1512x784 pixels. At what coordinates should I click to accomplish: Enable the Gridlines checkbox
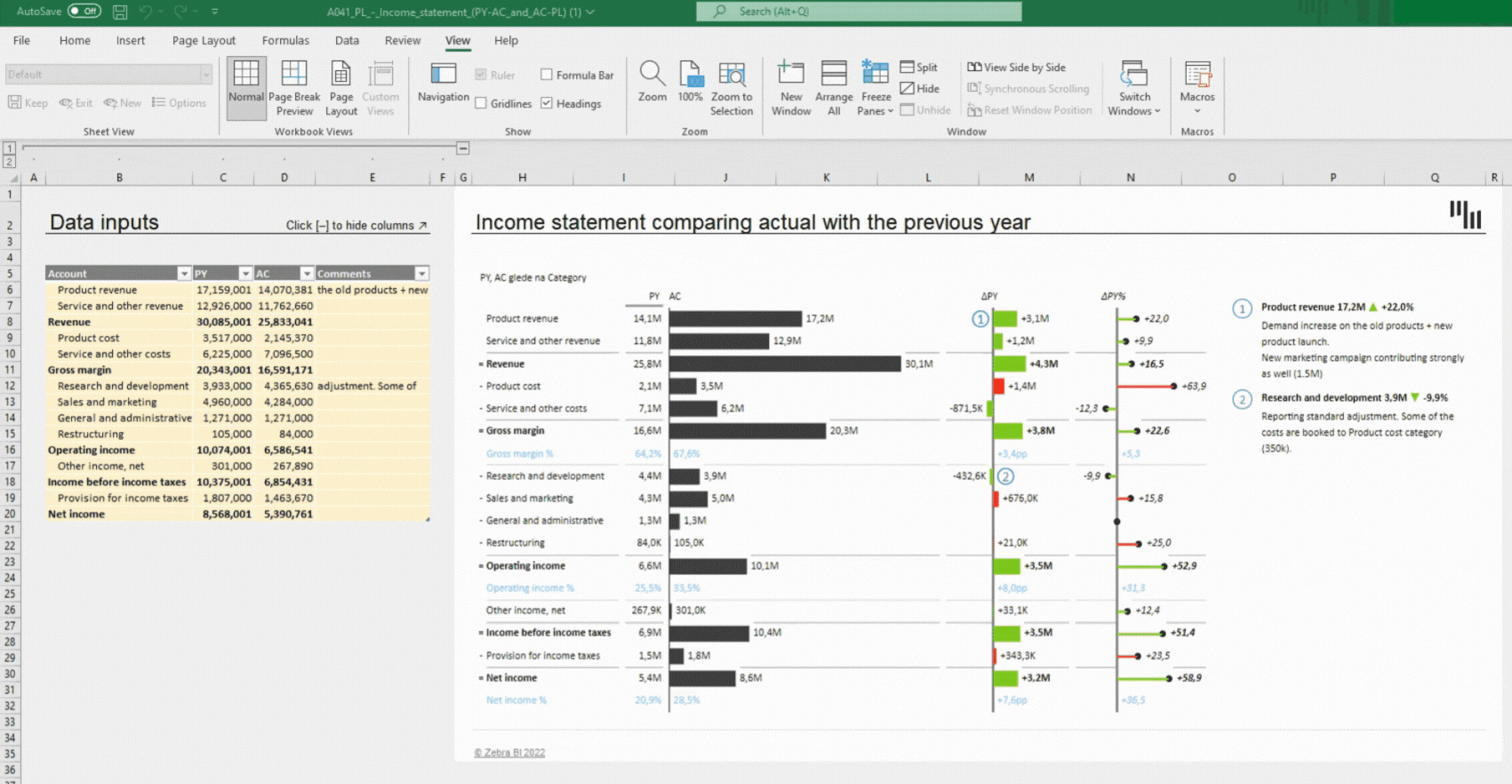pyautogui.click(x=481, y=104)
